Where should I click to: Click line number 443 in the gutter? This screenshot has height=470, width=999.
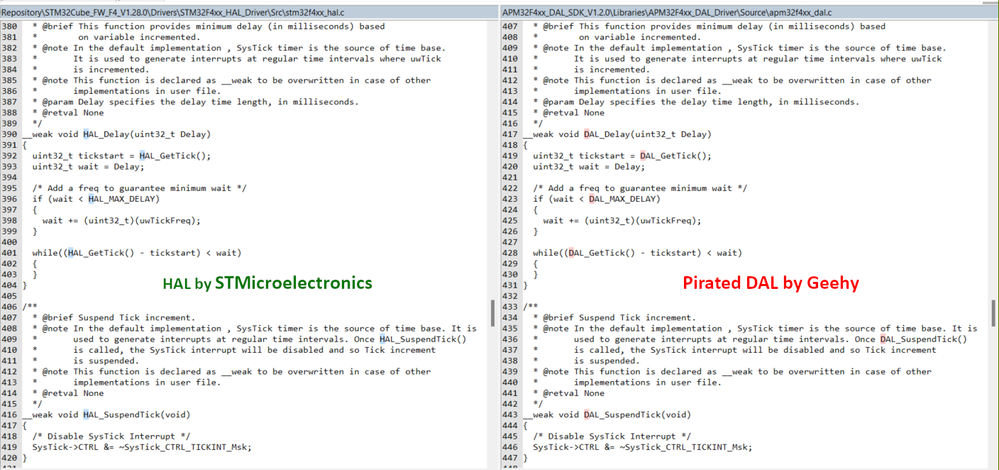point(510,415)
